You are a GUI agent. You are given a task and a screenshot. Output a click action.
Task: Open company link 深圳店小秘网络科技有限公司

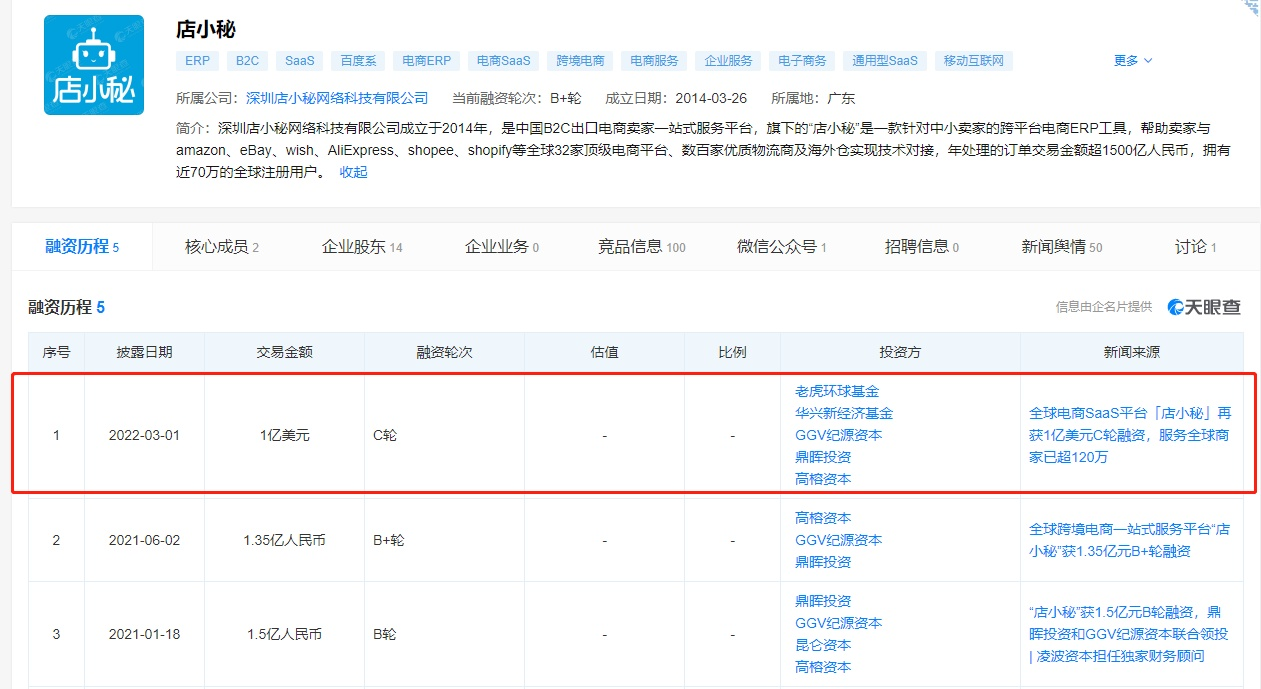click(337, 98)
